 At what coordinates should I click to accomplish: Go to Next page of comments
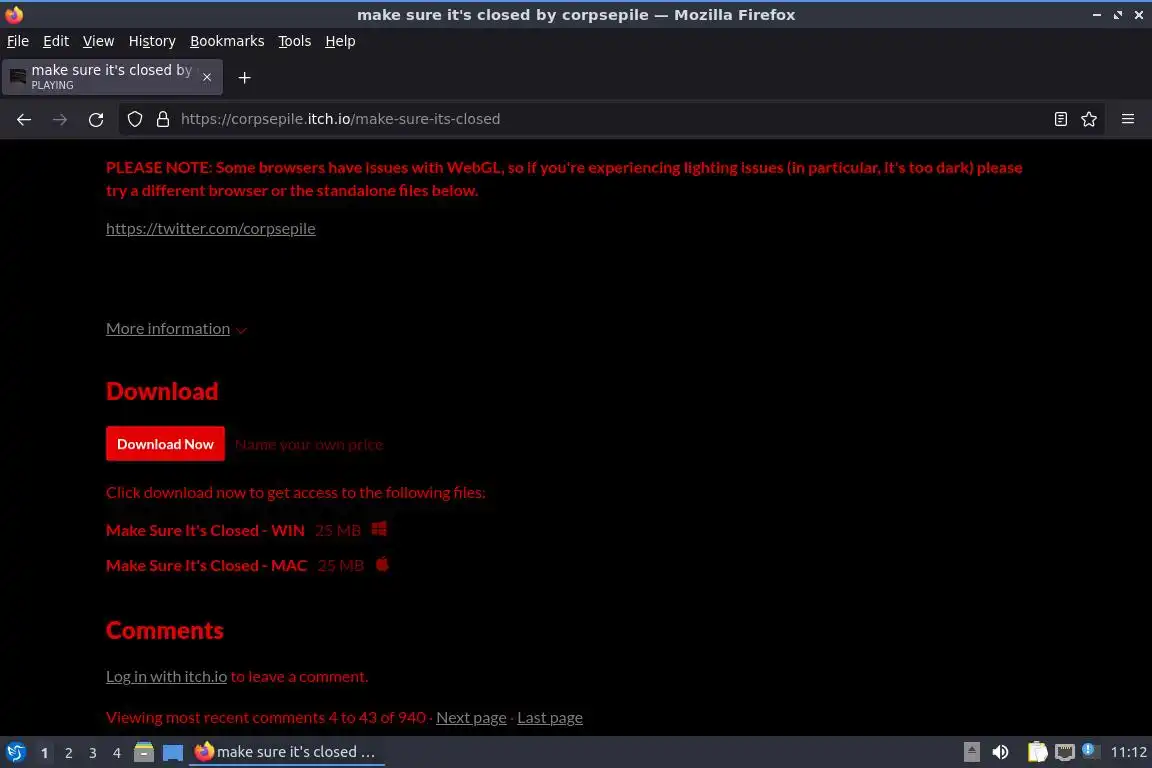coord(471,718)
